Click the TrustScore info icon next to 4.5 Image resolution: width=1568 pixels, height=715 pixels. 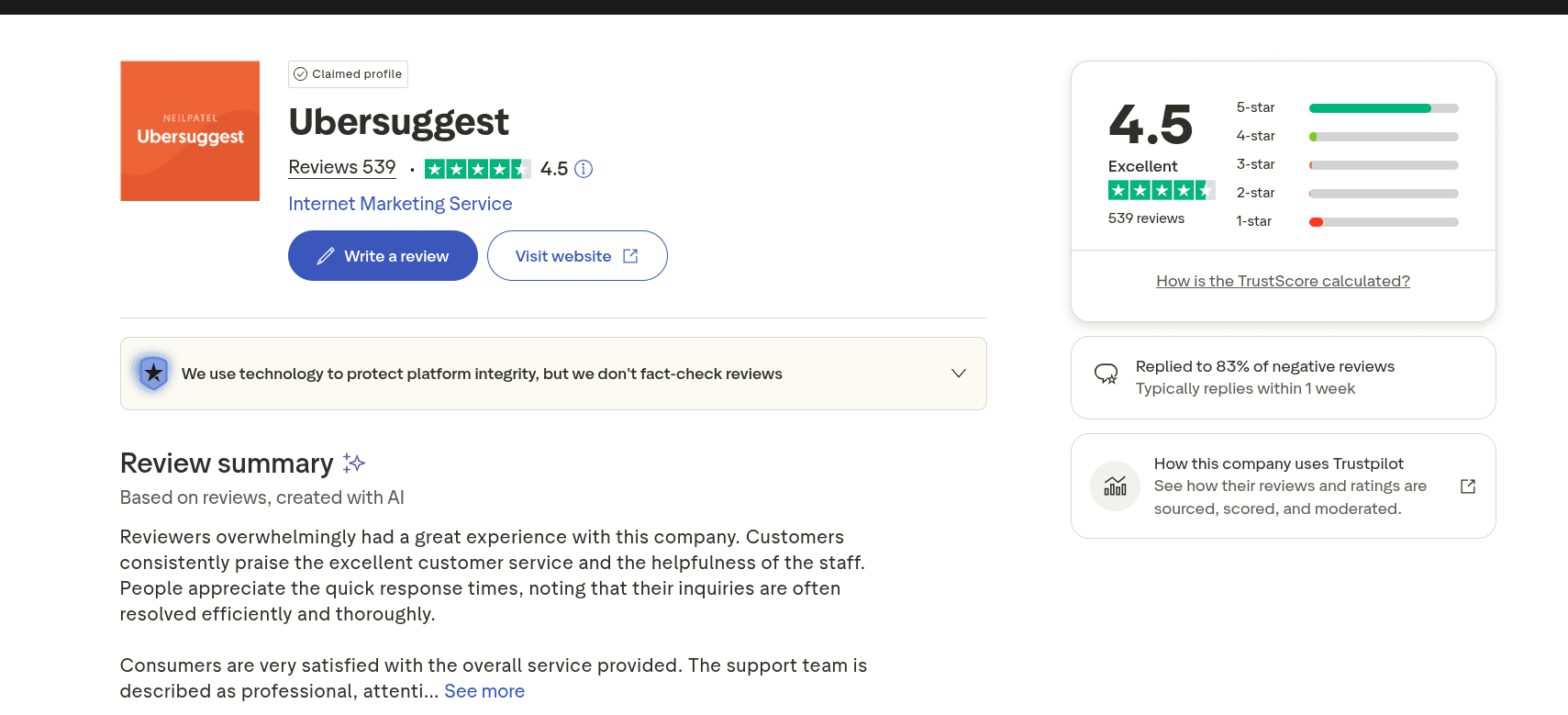coord(584,169)
